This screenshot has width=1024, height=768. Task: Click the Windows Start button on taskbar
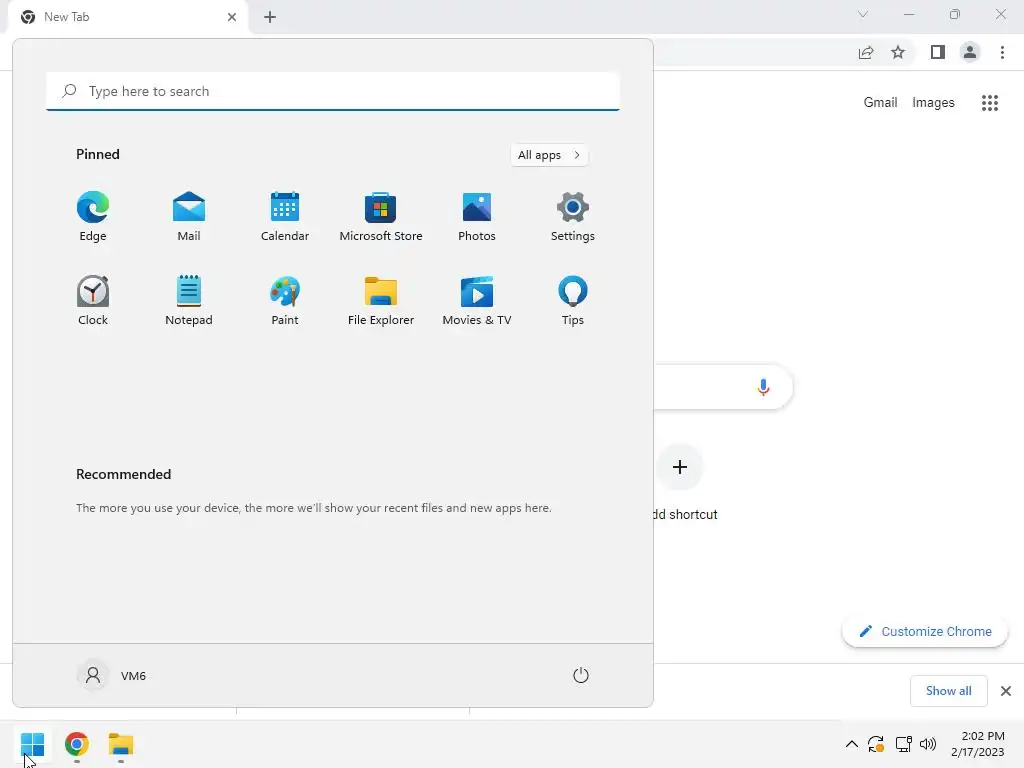click(32, 744)
